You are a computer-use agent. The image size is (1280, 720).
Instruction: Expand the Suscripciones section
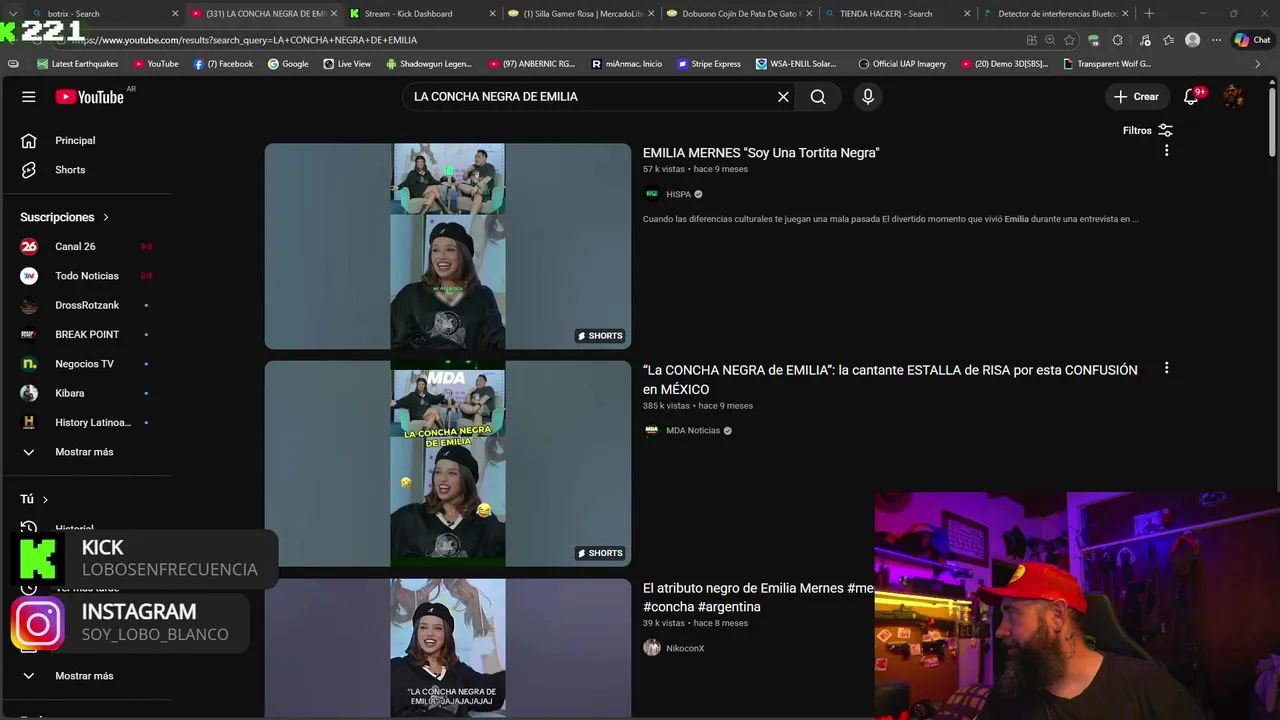coord(65,217)
